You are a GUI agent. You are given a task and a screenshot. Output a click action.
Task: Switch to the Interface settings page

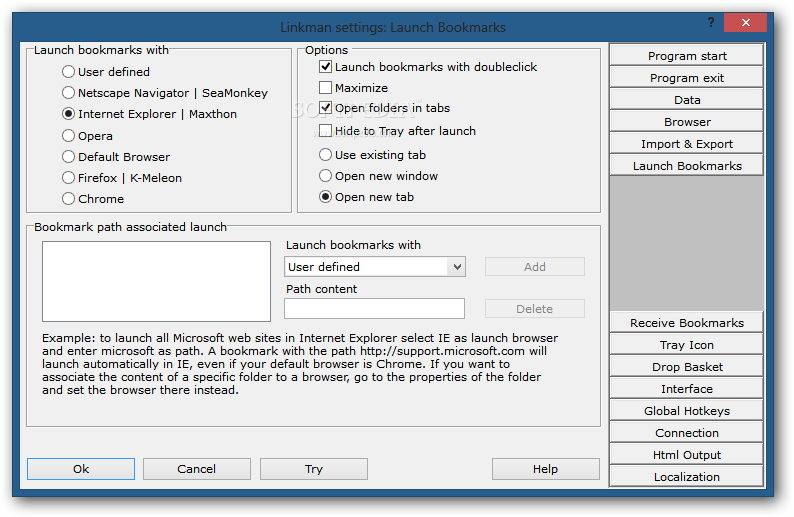click(687, 389)
